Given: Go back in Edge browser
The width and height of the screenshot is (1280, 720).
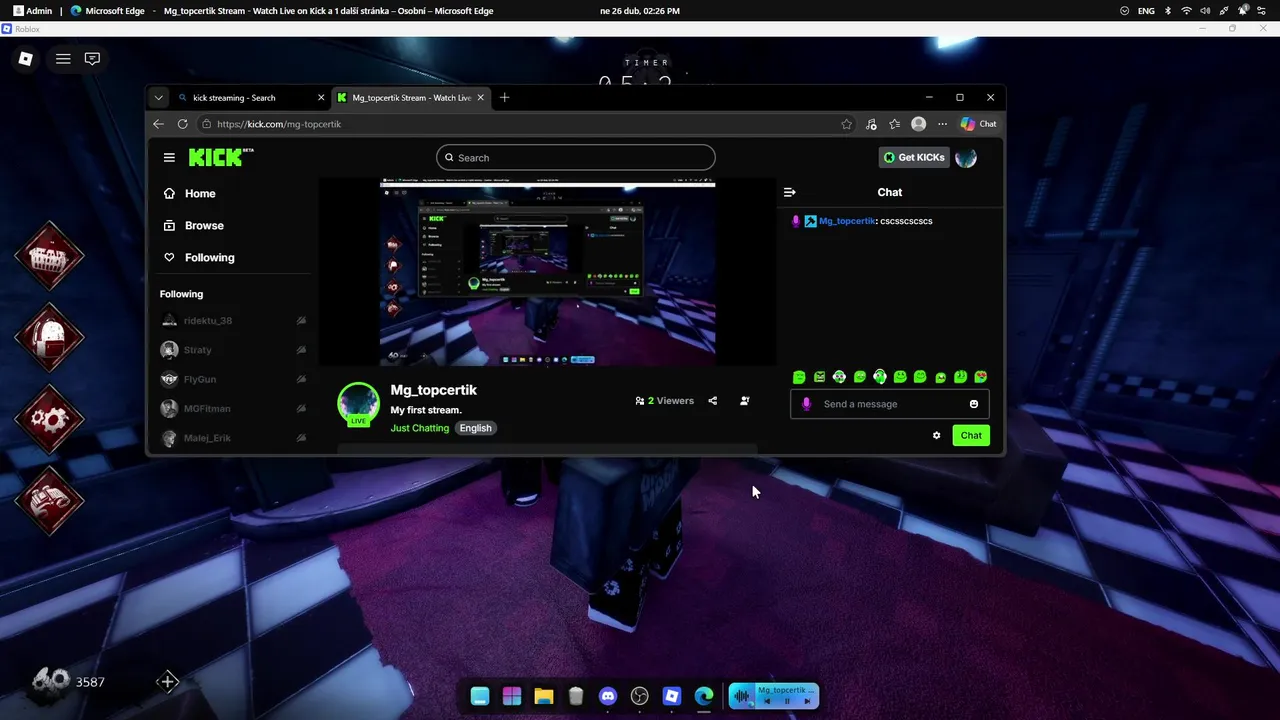Looking at the screenshot, I should (x=158, y=124).
